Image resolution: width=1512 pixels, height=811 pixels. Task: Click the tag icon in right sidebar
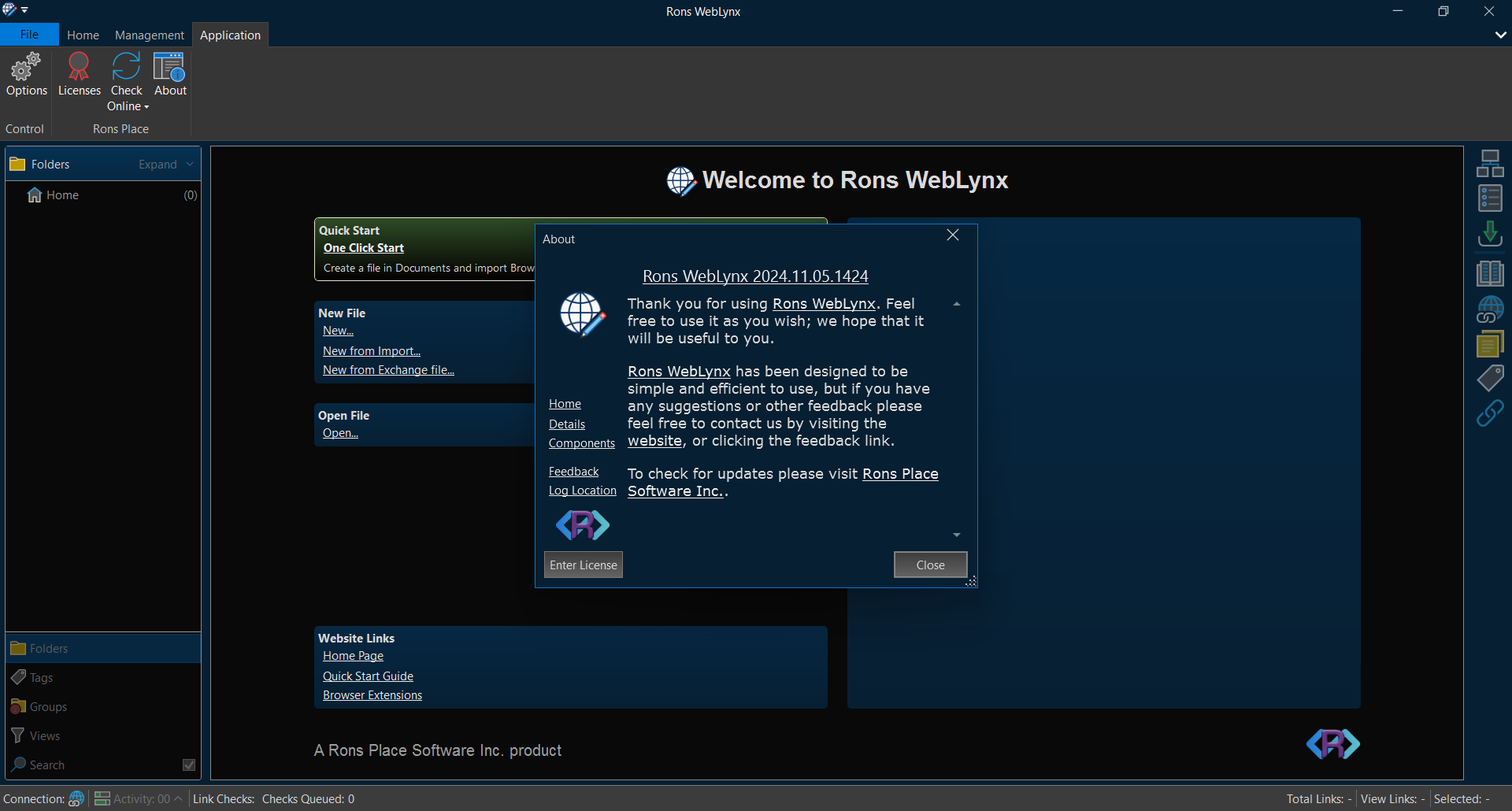click(1490, 378)
